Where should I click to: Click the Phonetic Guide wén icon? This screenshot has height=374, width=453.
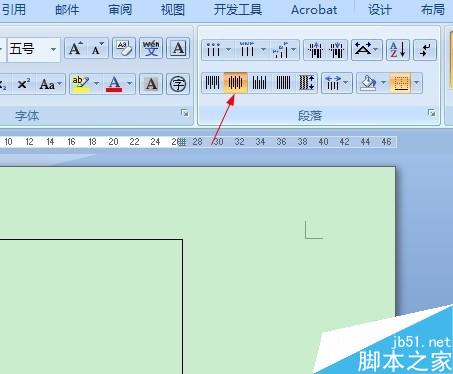[x=151, y=49]
